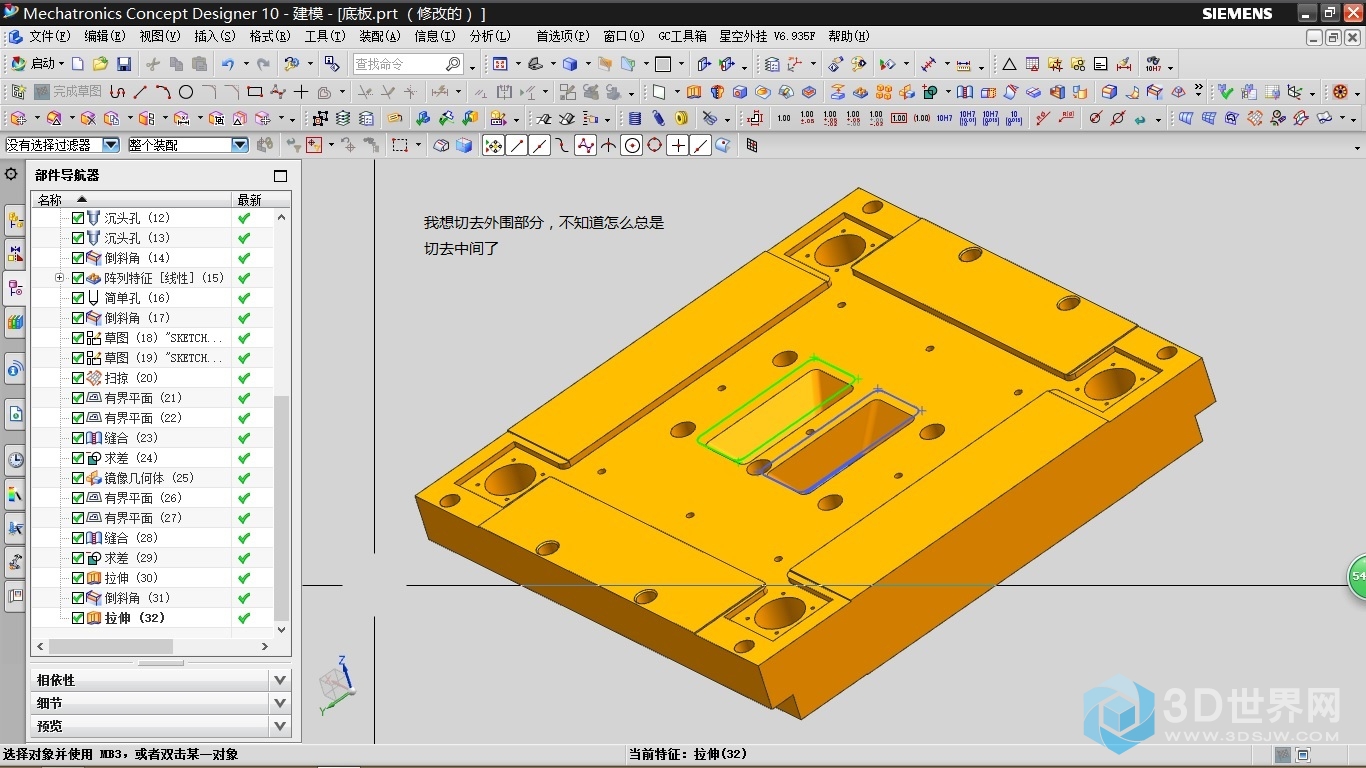Click the command finder search magnifier
Image resolution: width=1366 pixels, height=768 pixels.
tap(452, 64)
